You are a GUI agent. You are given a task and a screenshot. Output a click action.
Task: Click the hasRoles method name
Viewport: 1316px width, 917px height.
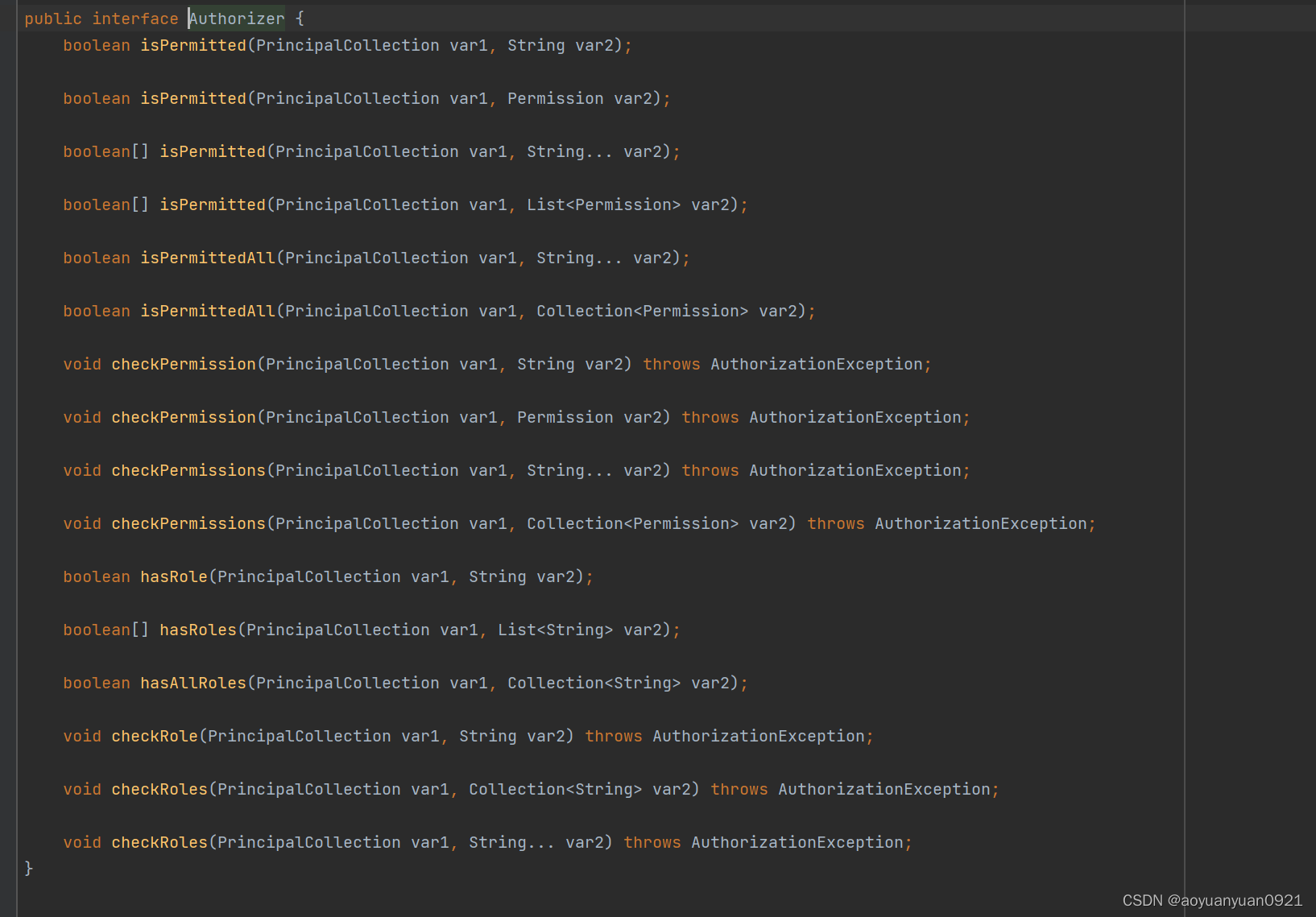pyautogui.click(x=198, y=630)
